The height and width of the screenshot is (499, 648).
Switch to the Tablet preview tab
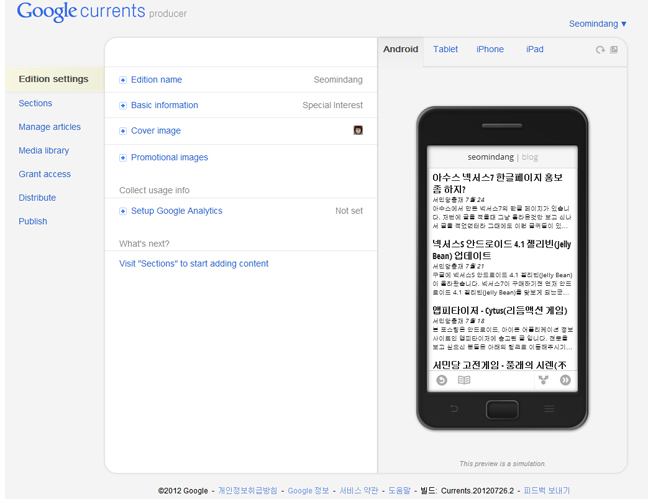pos(446,49)
